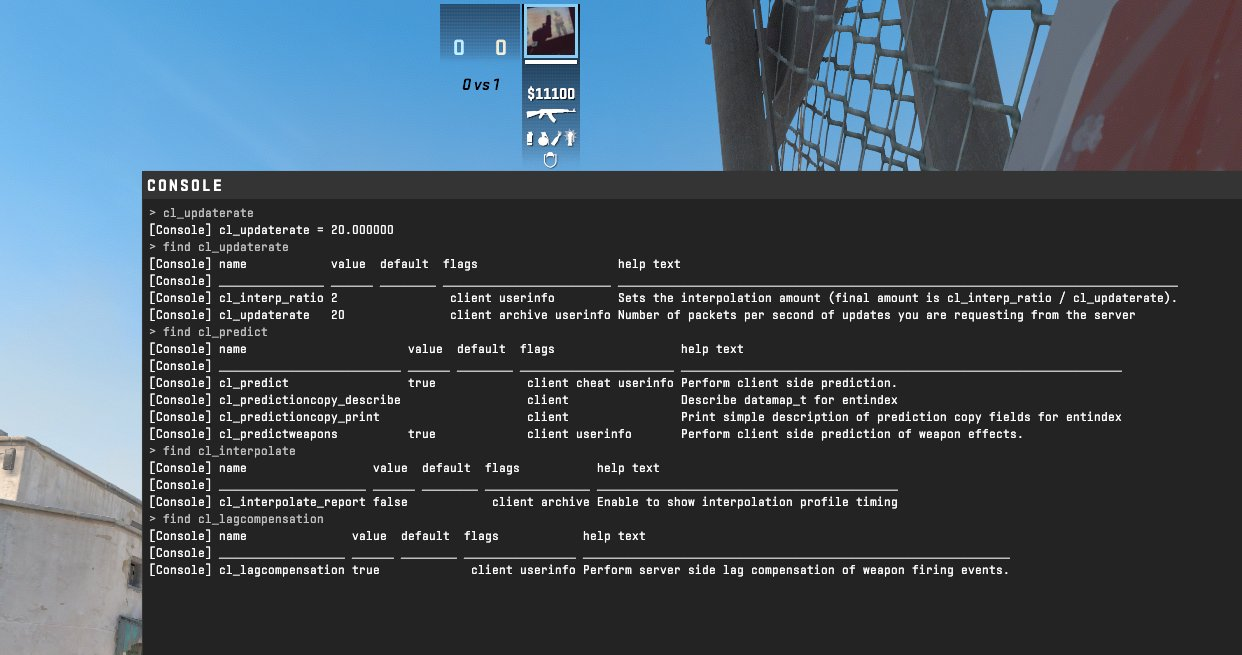Click the smoke grenade icon in HUD
The width and height of the screenshot is (1242, 655).
530,138
